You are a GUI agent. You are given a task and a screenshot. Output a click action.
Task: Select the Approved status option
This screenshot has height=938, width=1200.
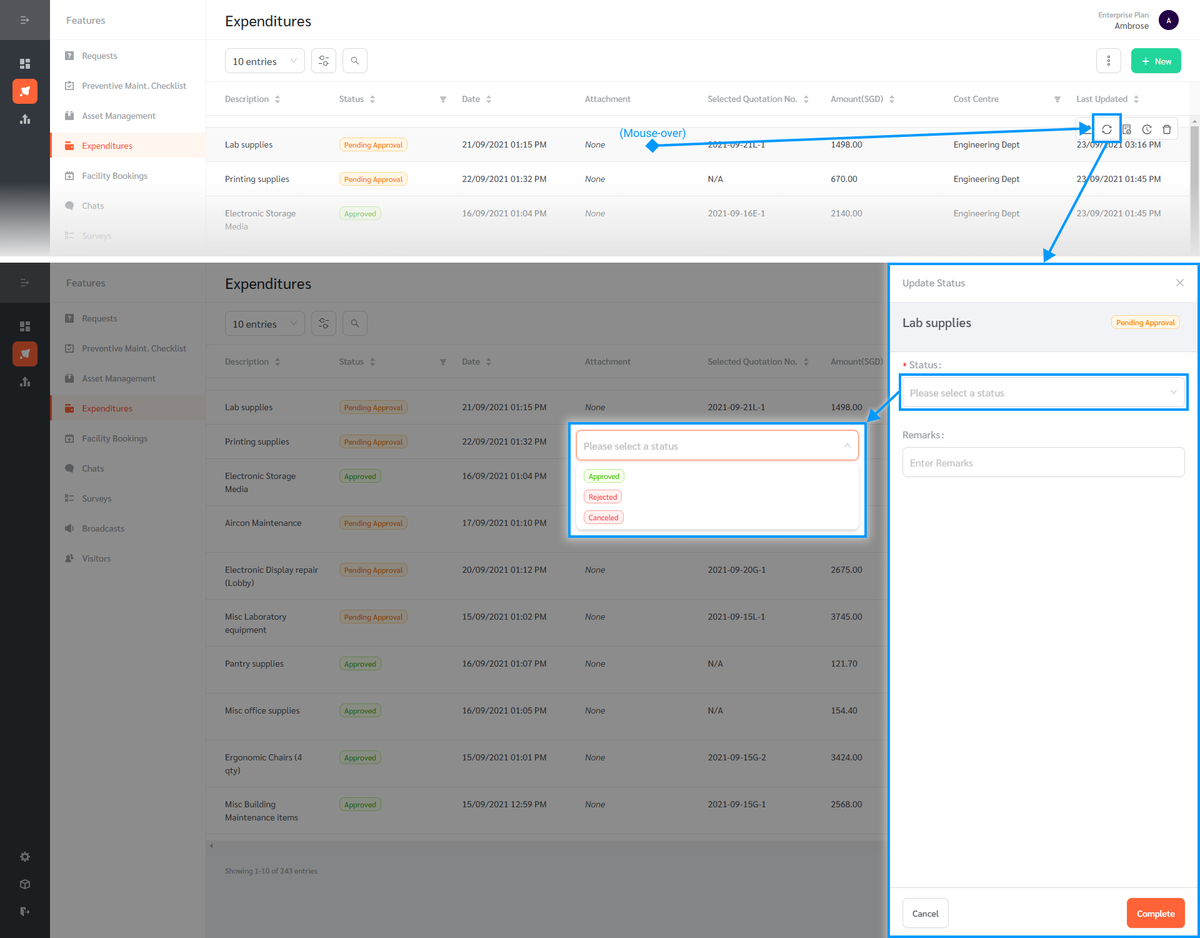click(x=603, y=476)
